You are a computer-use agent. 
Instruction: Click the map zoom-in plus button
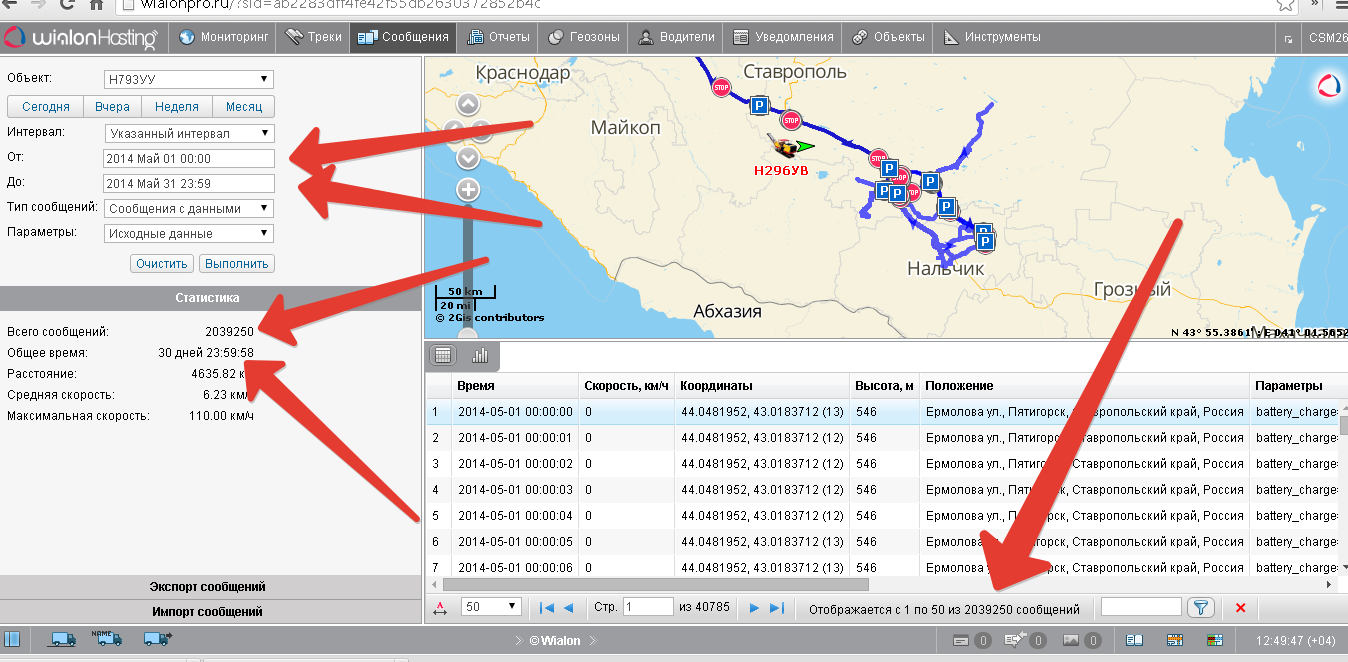[x=467, y=190]
